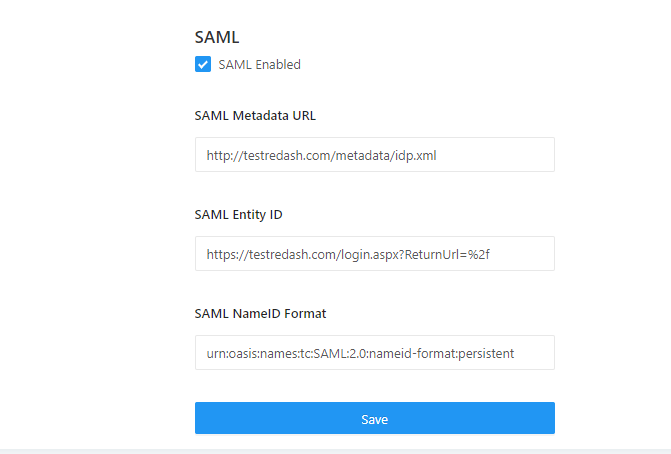This screenshot has height=454, width=671.
Task: Place cursor in urn:oasis nameid-format persistent text
Action: (360, 353)
